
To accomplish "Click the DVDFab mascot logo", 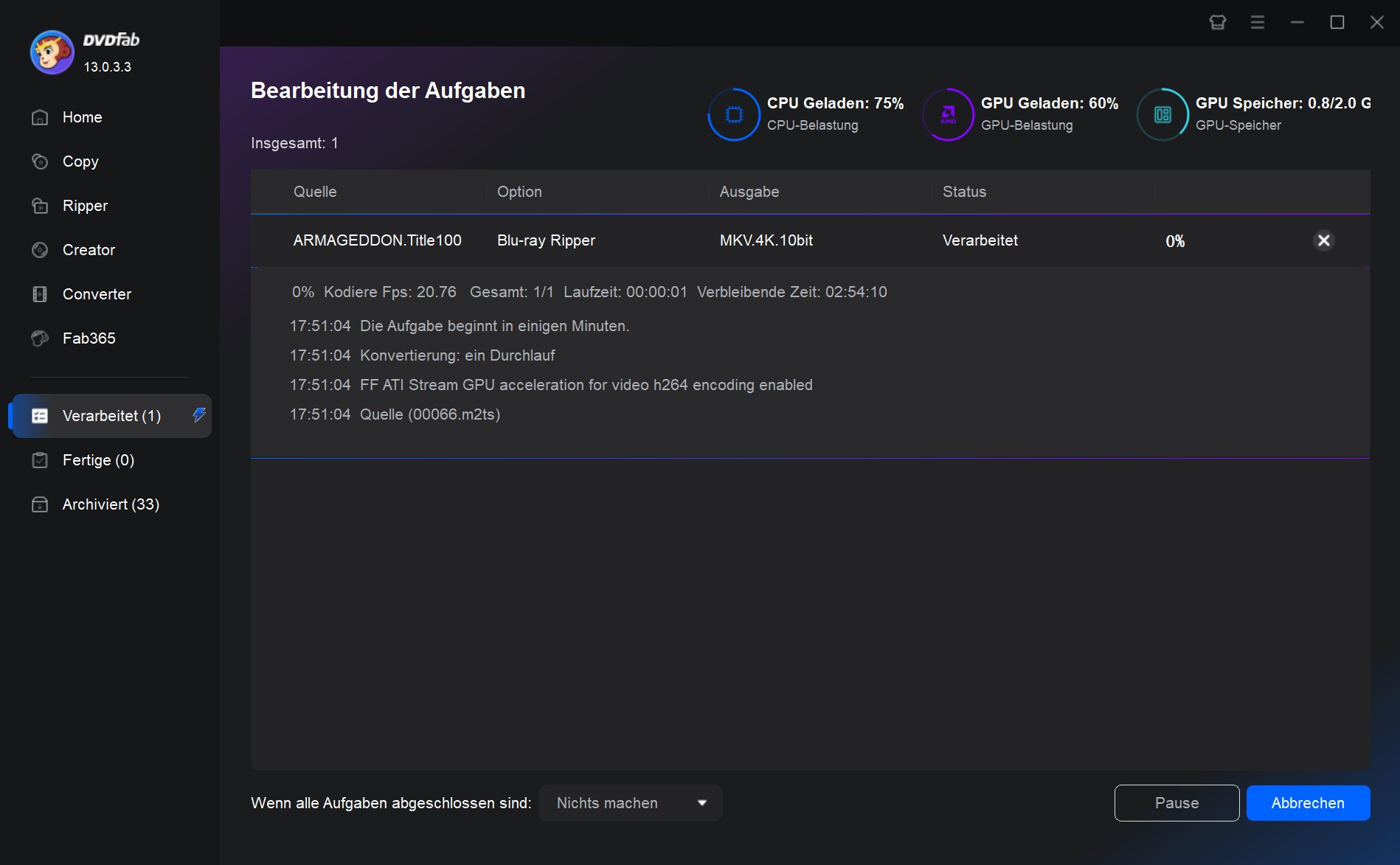I will pyautogui.click(x=52, y=52).
